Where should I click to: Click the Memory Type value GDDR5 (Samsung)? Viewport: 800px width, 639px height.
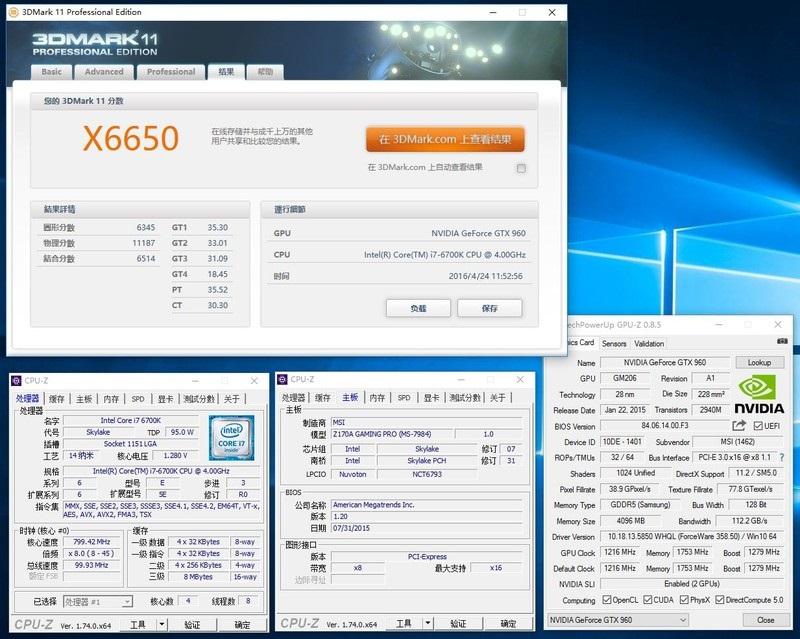click(640, 504)
